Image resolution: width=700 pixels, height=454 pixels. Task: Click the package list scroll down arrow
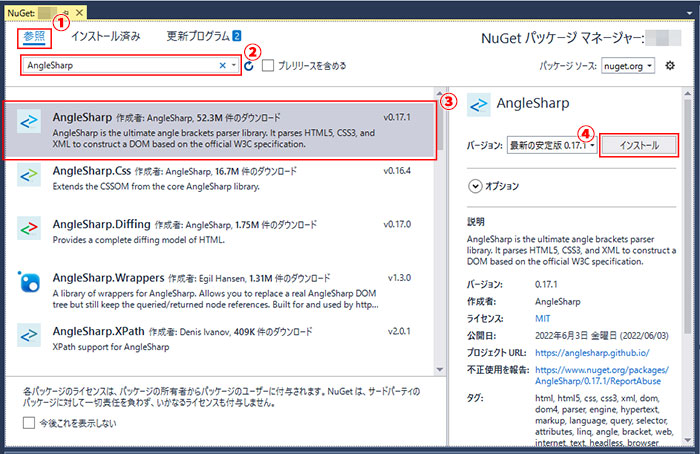pyautogui.click(x=440, y=370)
